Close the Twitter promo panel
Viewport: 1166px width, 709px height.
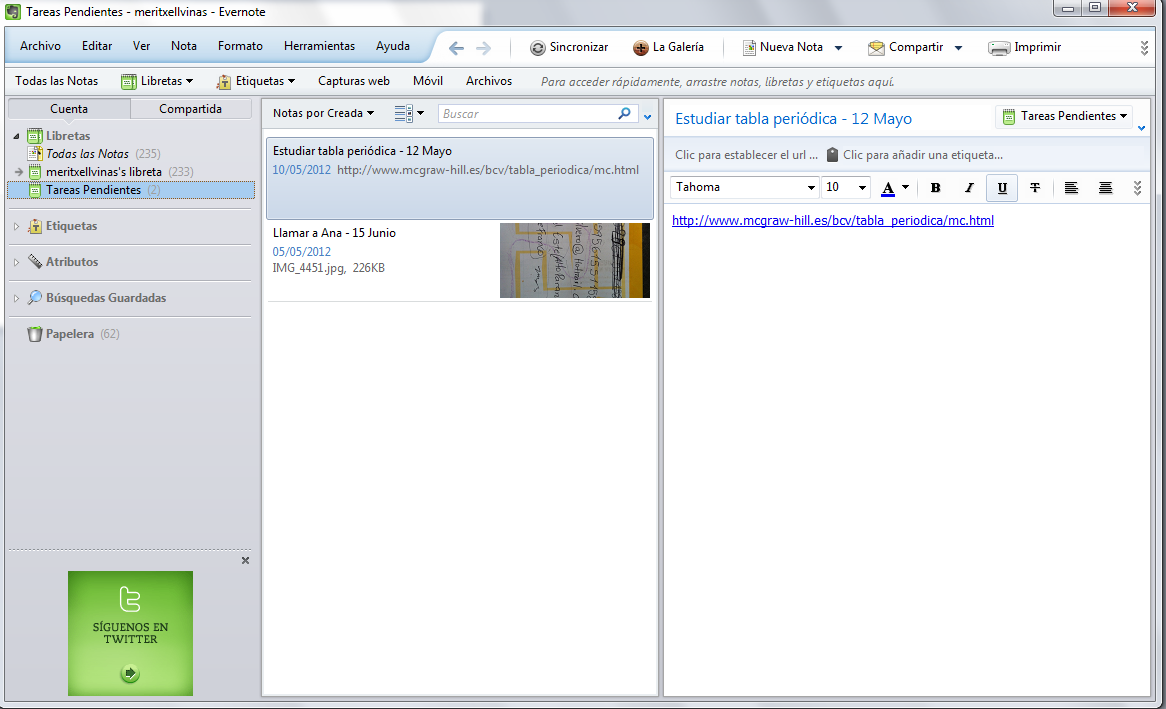click(245, 560)
